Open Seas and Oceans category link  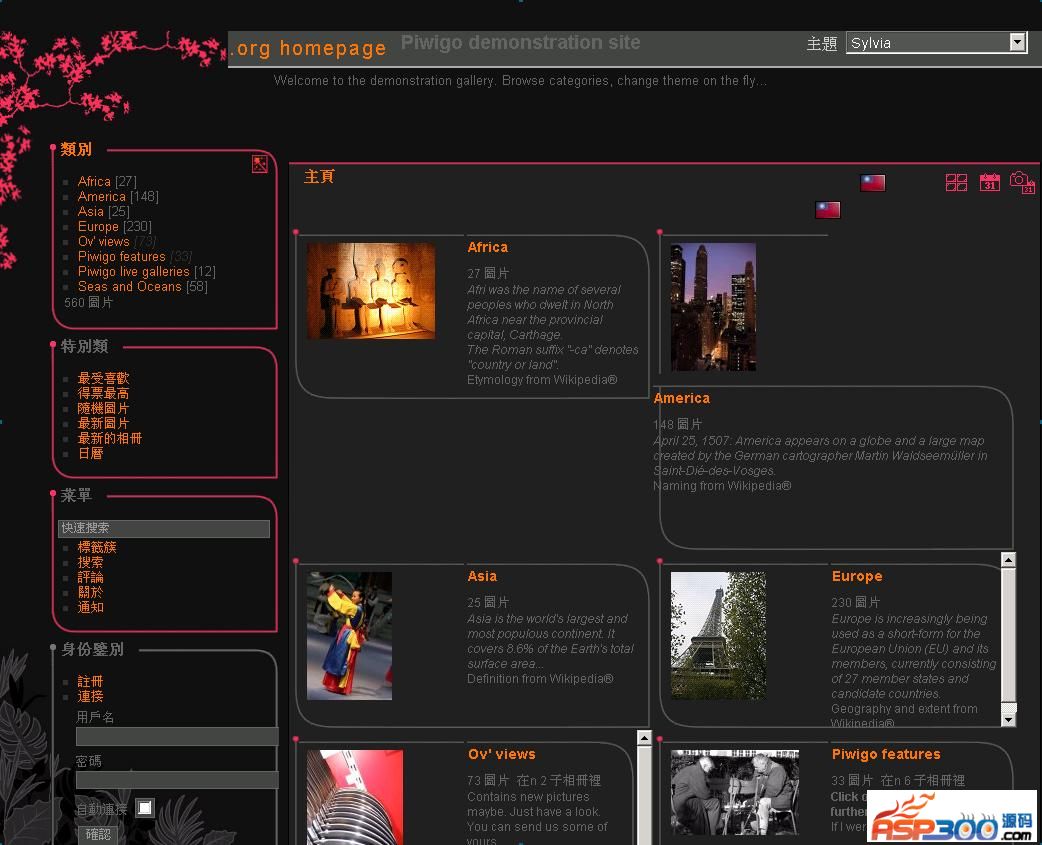(130, 287)
